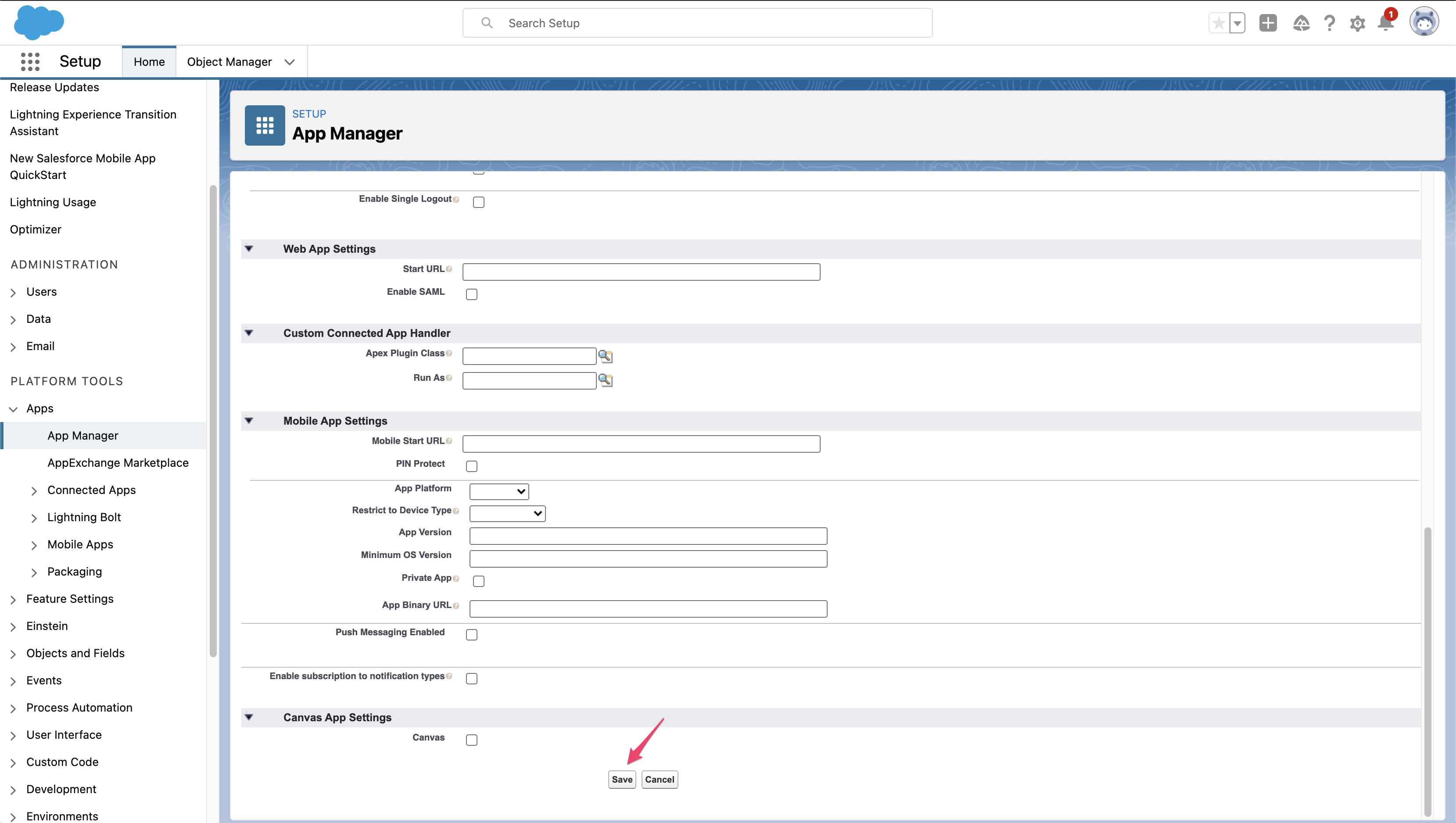The width and height of the screenshot is (1456, 823).
Task: Enable Push Messaging Enabled checkbox
Action: tap(471, 635)
